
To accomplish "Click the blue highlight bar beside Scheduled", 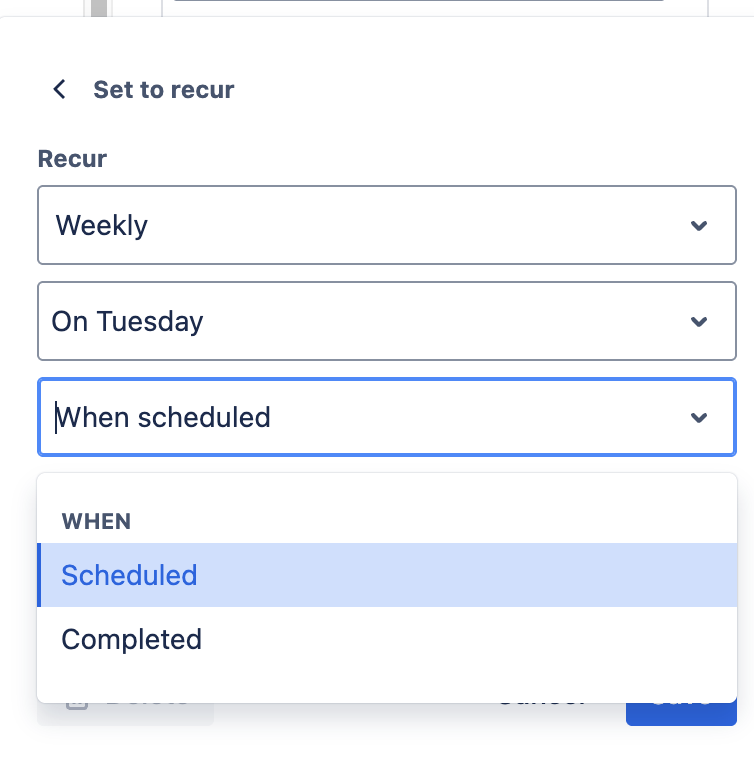I will point(39,575).
